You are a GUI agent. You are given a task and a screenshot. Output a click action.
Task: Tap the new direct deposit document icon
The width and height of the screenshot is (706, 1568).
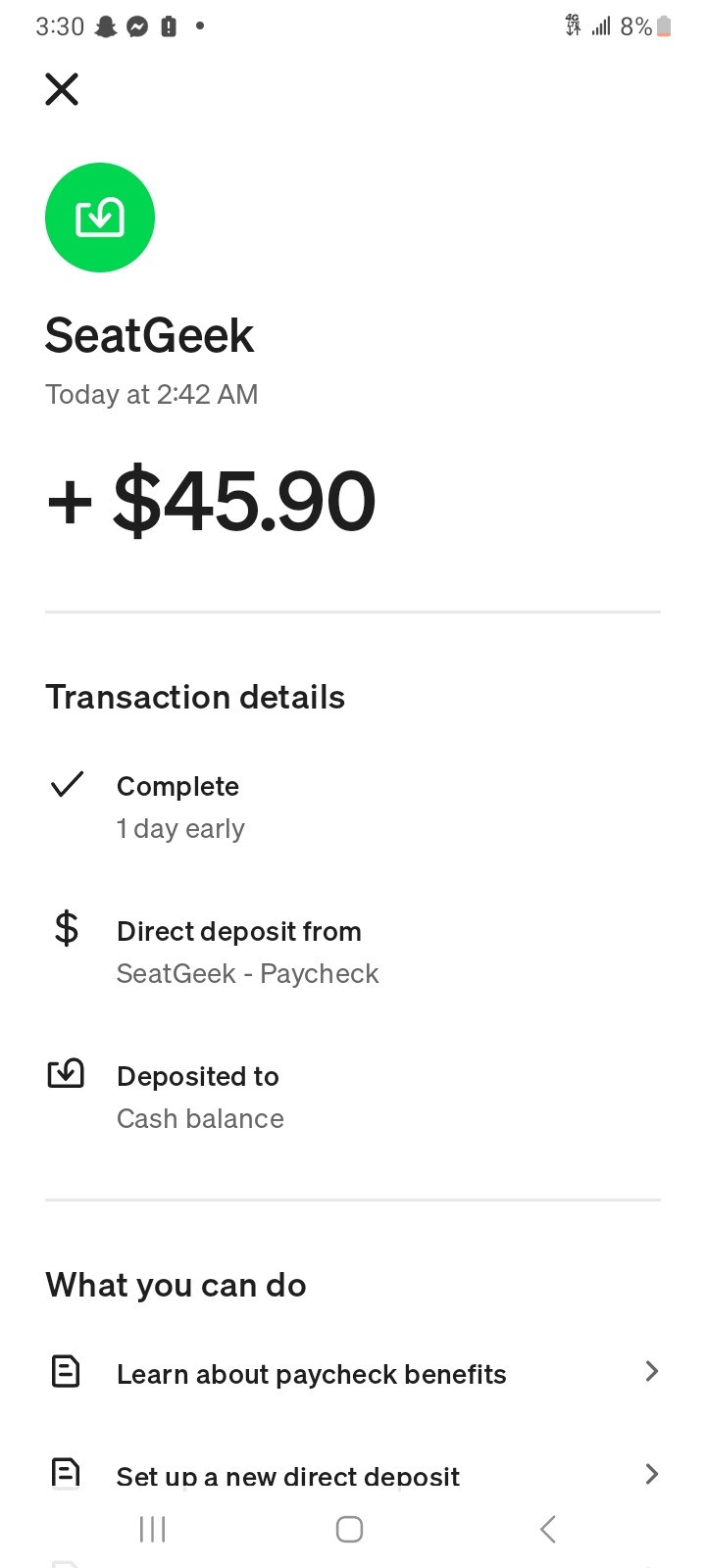[66, 1473]
